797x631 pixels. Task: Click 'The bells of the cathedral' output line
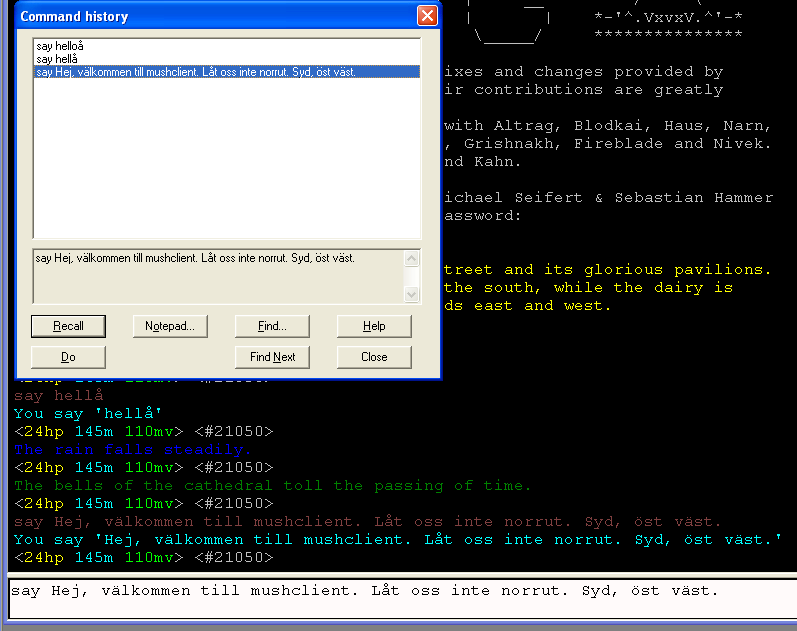point(272,486)
